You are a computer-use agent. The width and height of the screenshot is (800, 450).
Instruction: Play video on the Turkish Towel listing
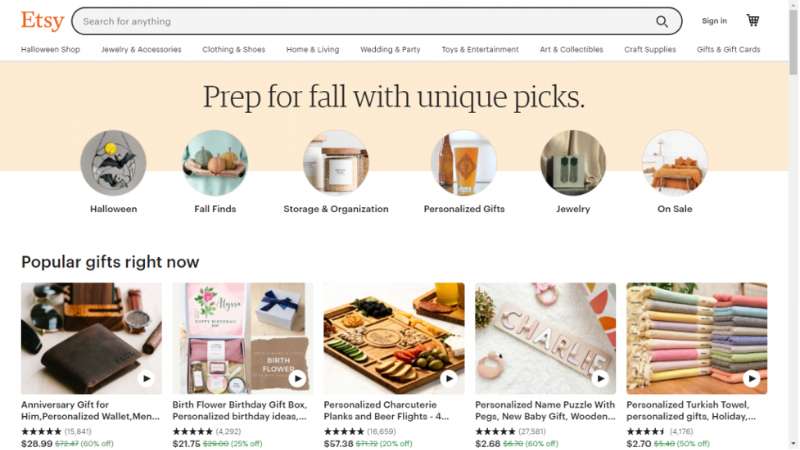coord(751,379)
